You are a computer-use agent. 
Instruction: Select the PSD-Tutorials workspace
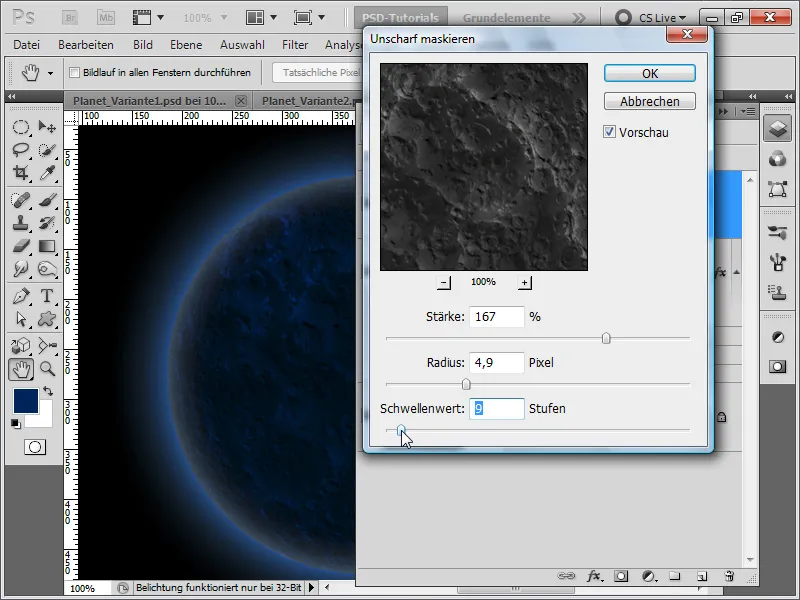(x=401, y=18)
